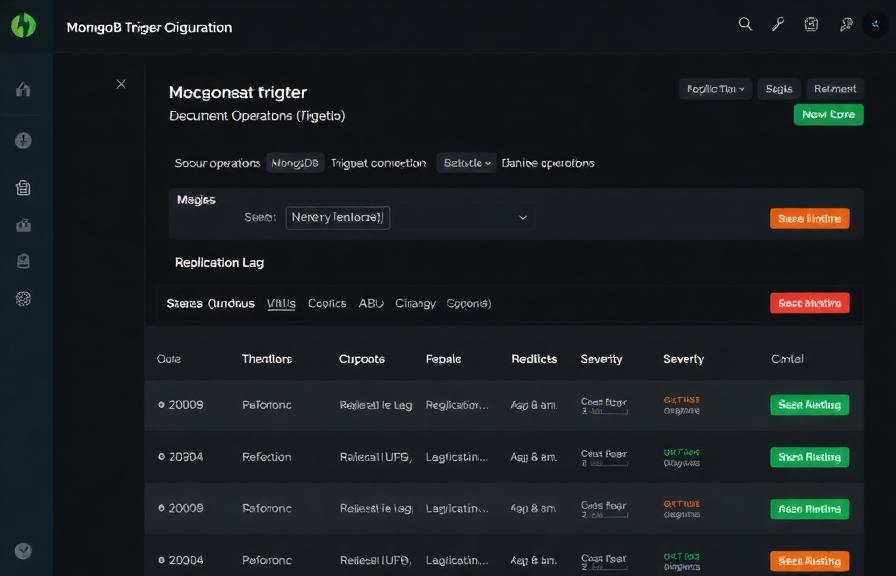Screen dimensions: 896x576
Task: Open the clipboard icon in the sidebar
Action: (23, 187)
